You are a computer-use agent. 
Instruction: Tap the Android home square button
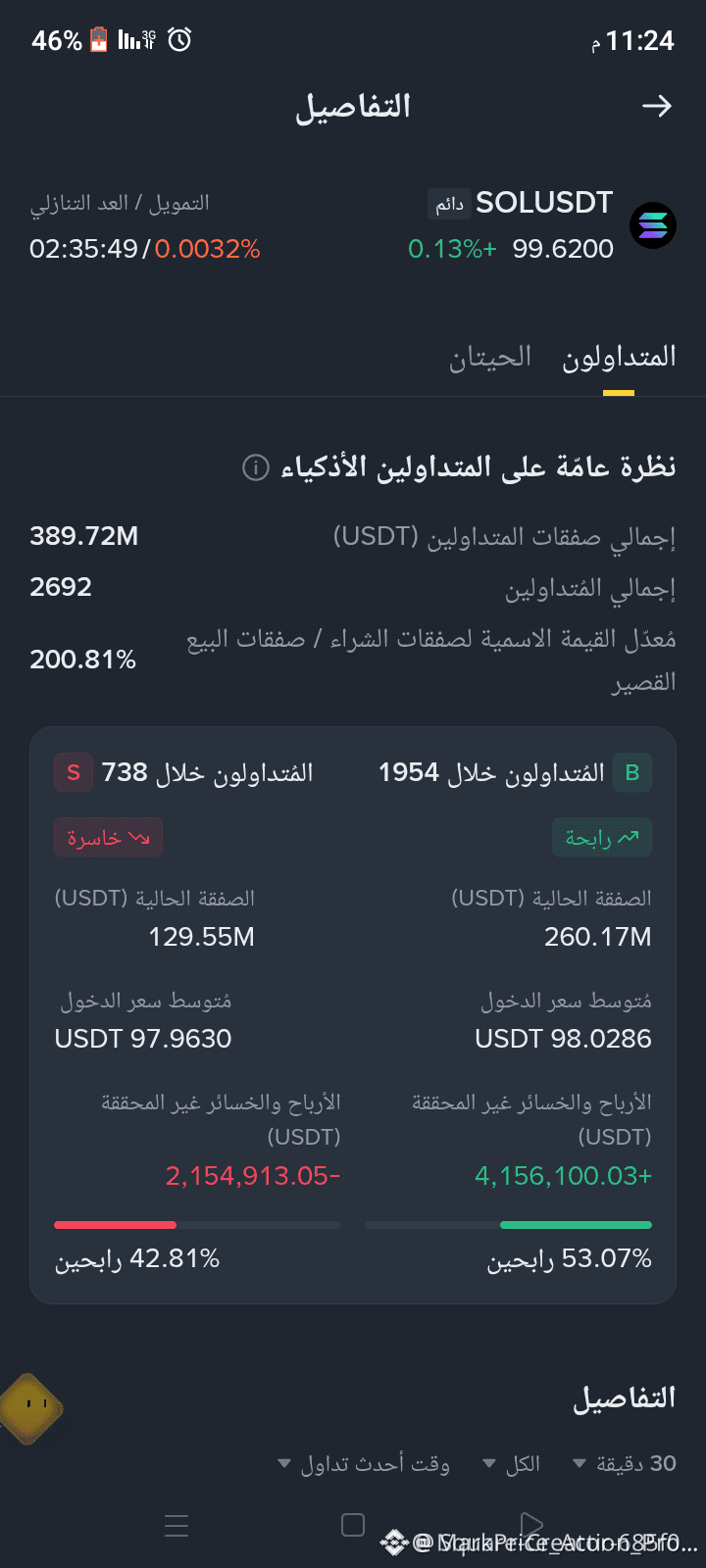353,1525
